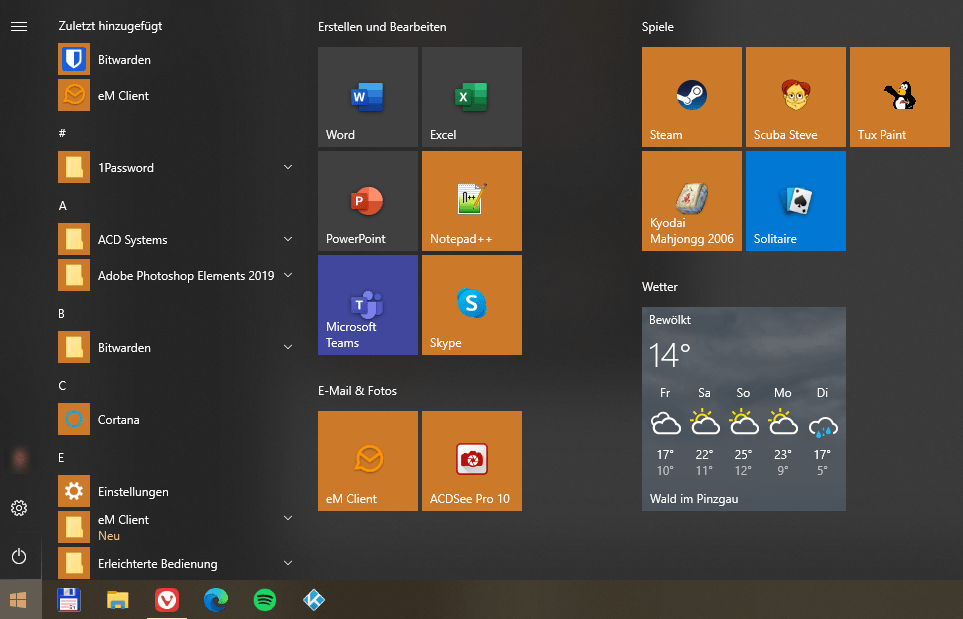Viewport: 963px width, 619px height.
Task: Open the Kyodai Mahjongg 2006 tile
Action: [692, 201]
